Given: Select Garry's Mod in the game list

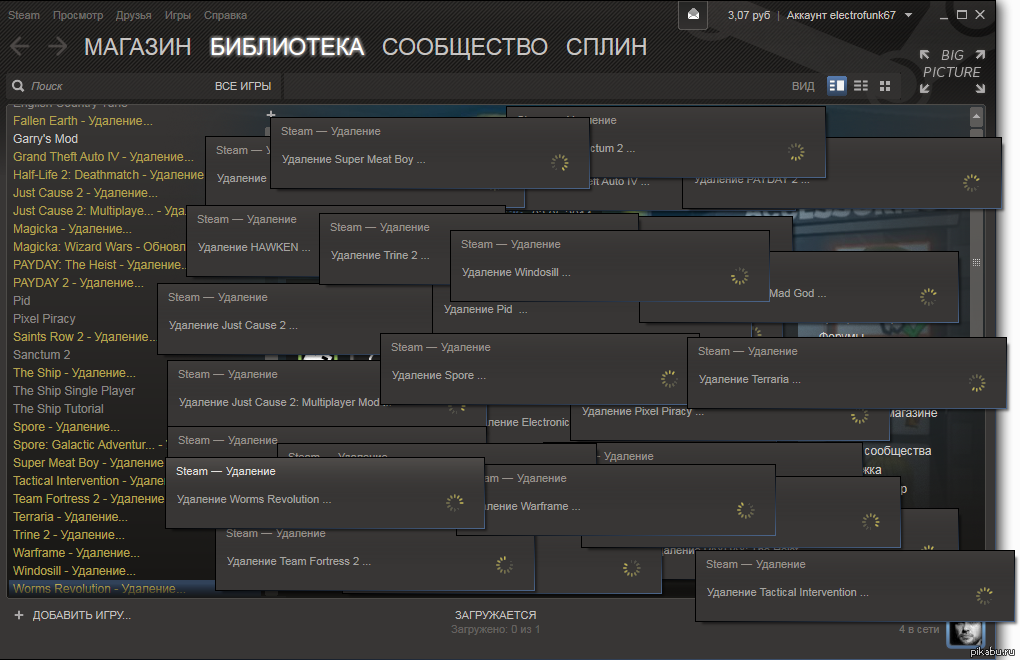Looking at the screenshot, I should tap(45, 139).
